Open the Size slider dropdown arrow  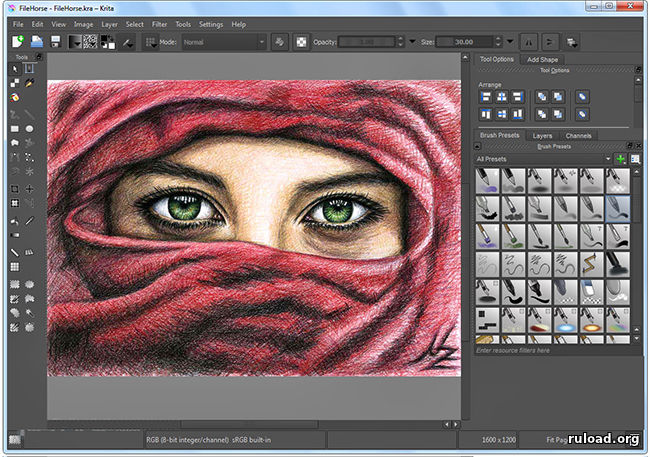512,42
